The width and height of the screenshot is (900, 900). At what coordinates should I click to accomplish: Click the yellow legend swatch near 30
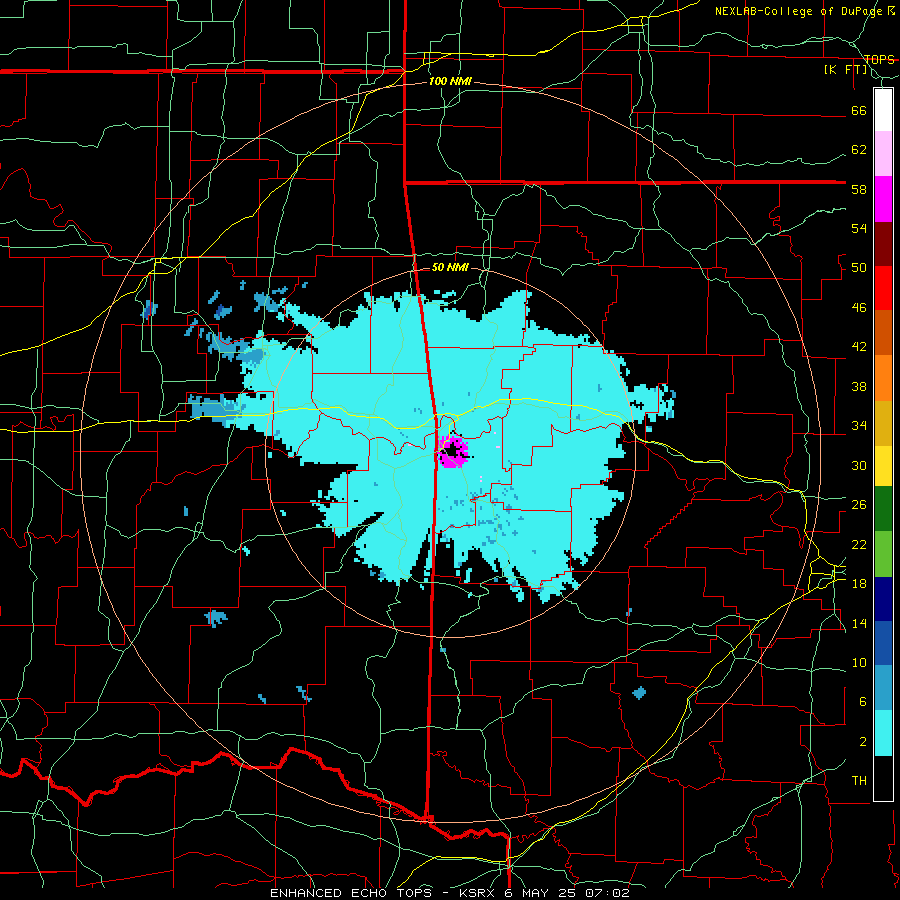click(x=883, y=466)
